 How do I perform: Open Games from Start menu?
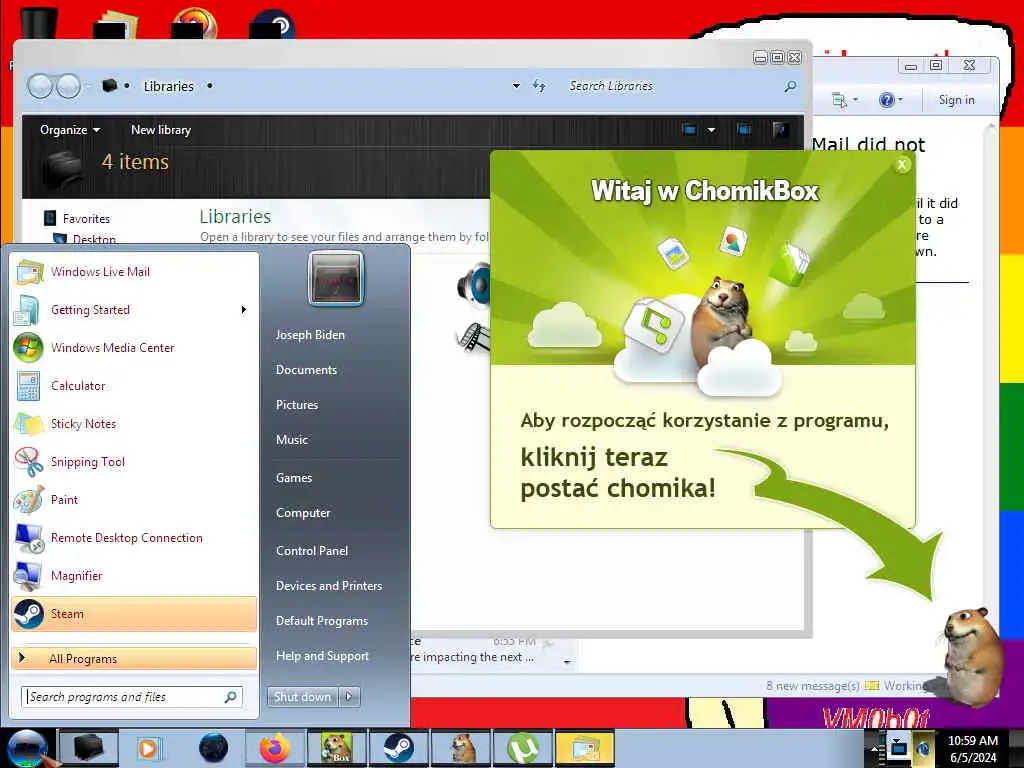[x=294, y=477]
